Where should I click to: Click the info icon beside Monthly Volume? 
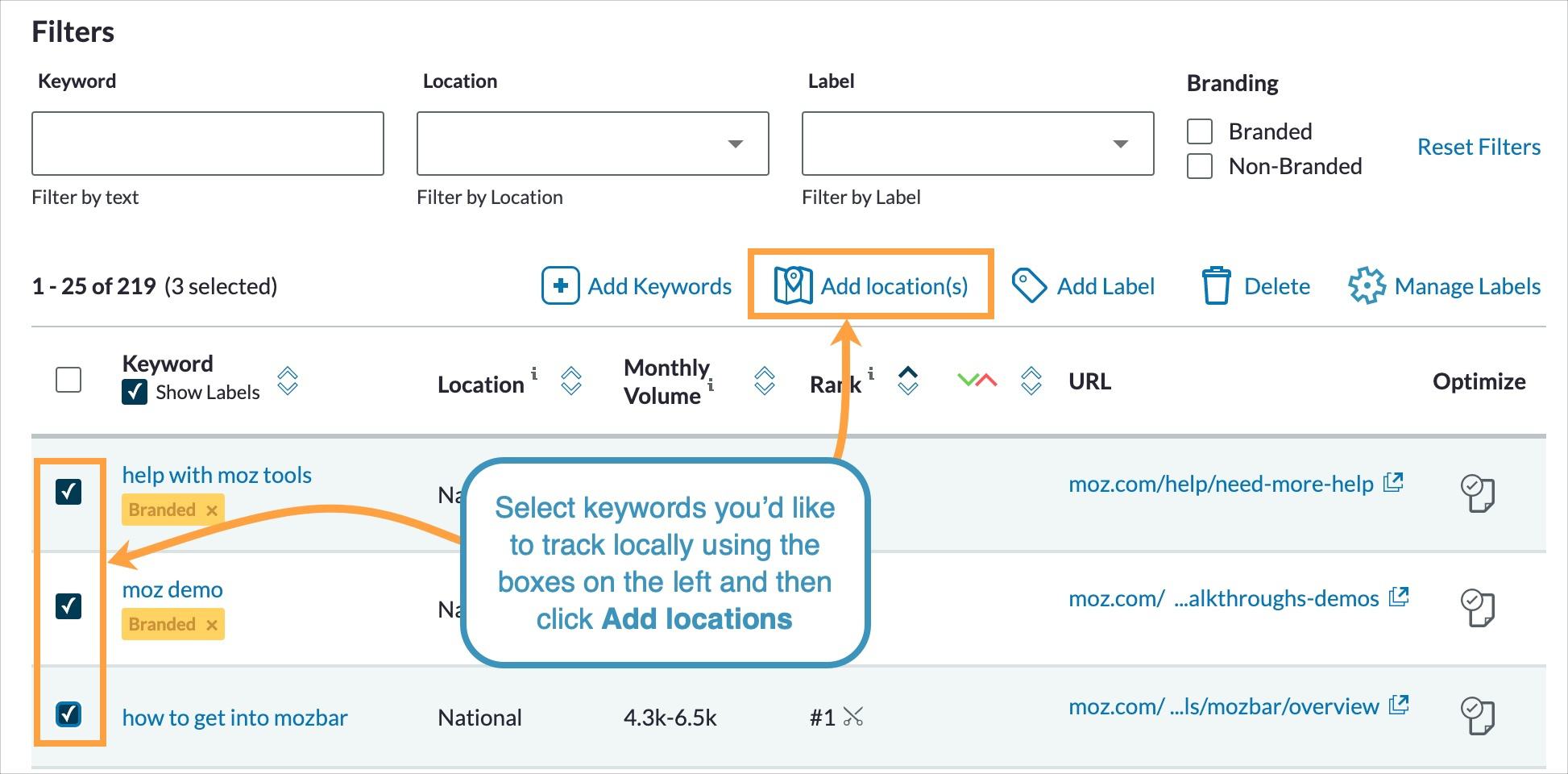[711, 387]
